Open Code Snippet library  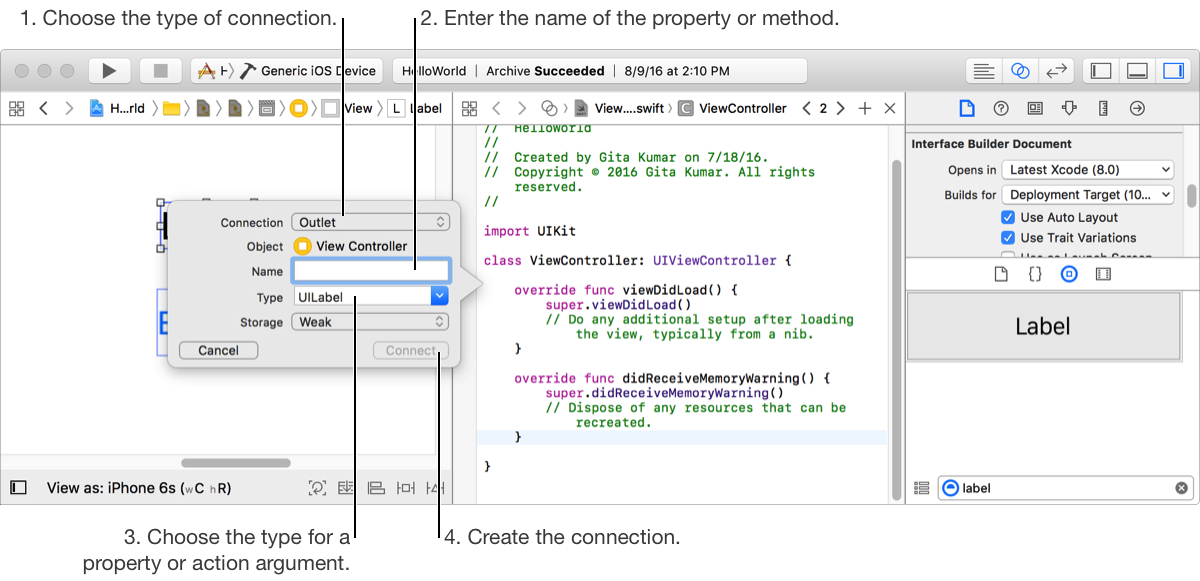coord(1035,273)
